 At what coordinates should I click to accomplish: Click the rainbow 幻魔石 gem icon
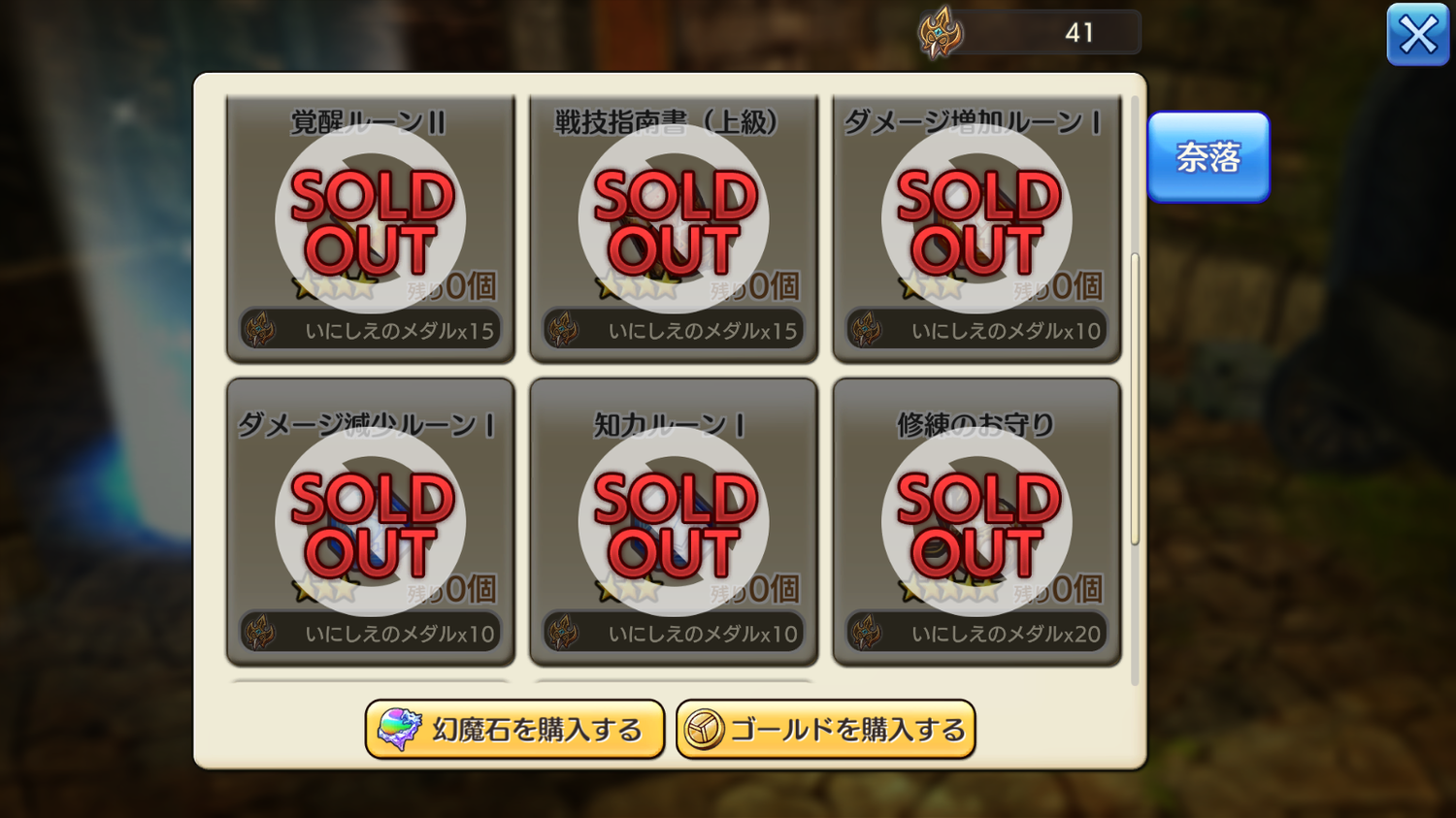(399, 730)
